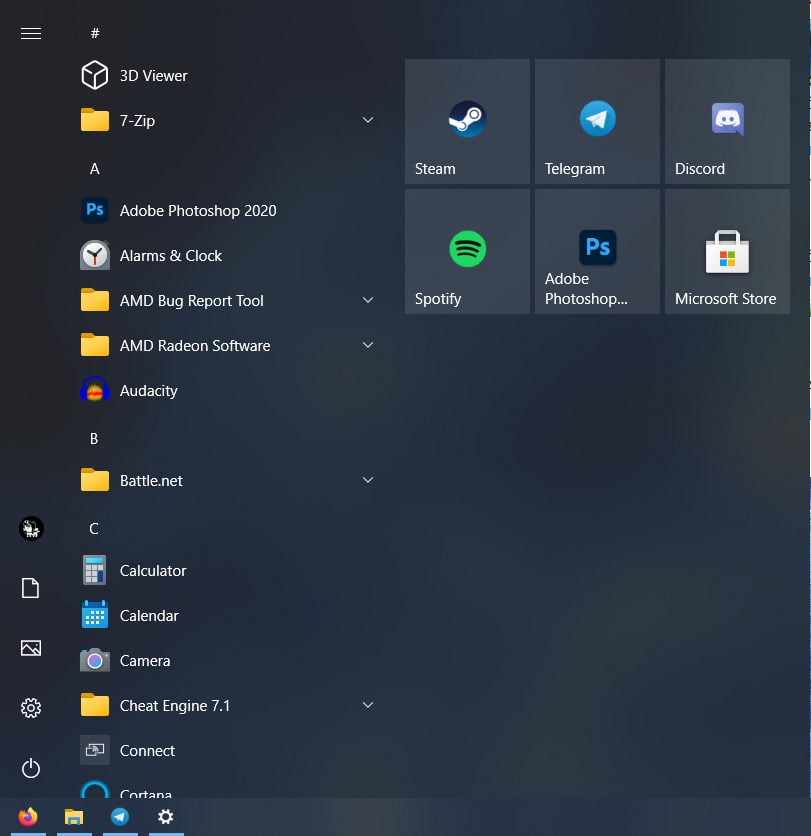811x836 pixels.
Task: Click the Cheat Engine 7.1 folder icon
Action: point(95,705)
